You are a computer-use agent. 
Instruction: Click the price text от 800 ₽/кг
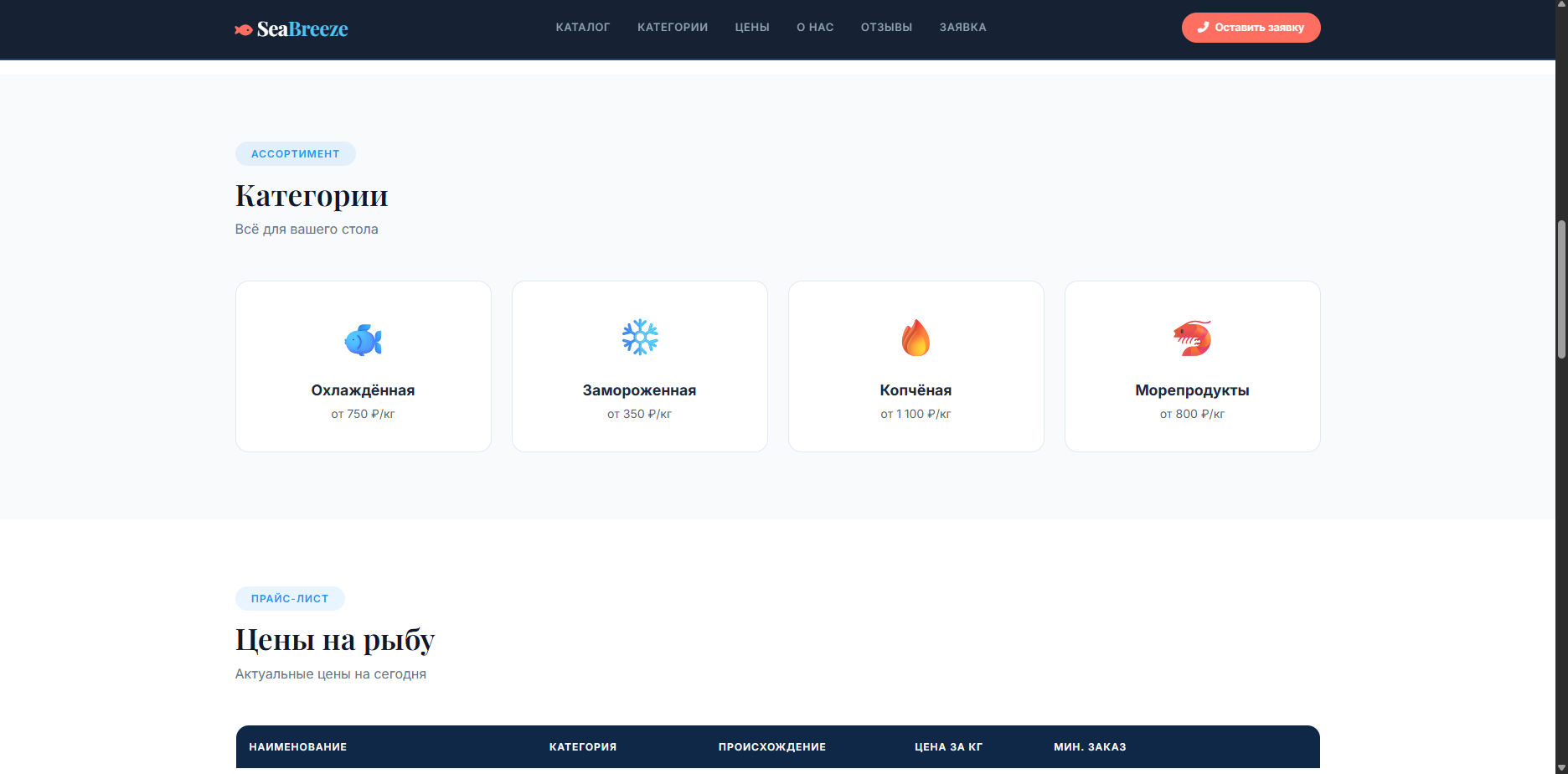point(1192,414)
